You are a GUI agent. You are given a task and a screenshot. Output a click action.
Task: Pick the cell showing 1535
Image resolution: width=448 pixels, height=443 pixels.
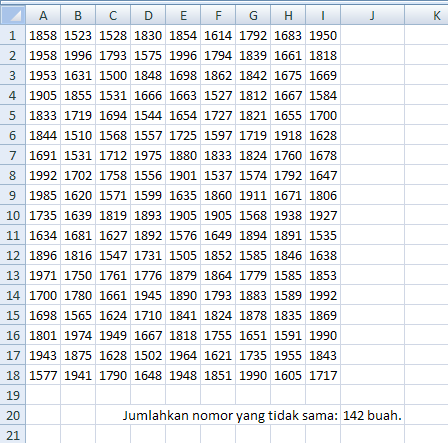(x=323, y=235)
